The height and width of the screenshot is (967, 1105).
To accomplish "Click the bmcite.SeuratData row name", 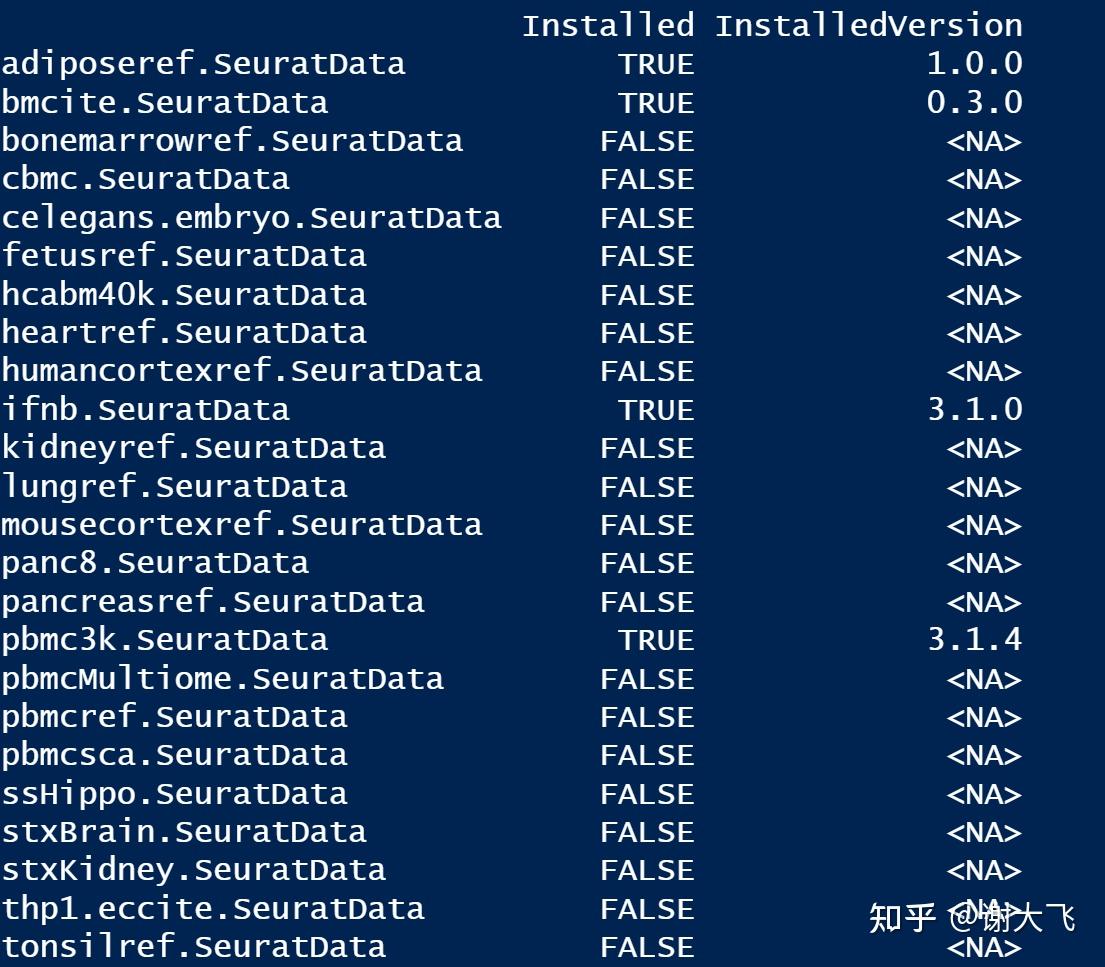I will (x=164, y=103).
